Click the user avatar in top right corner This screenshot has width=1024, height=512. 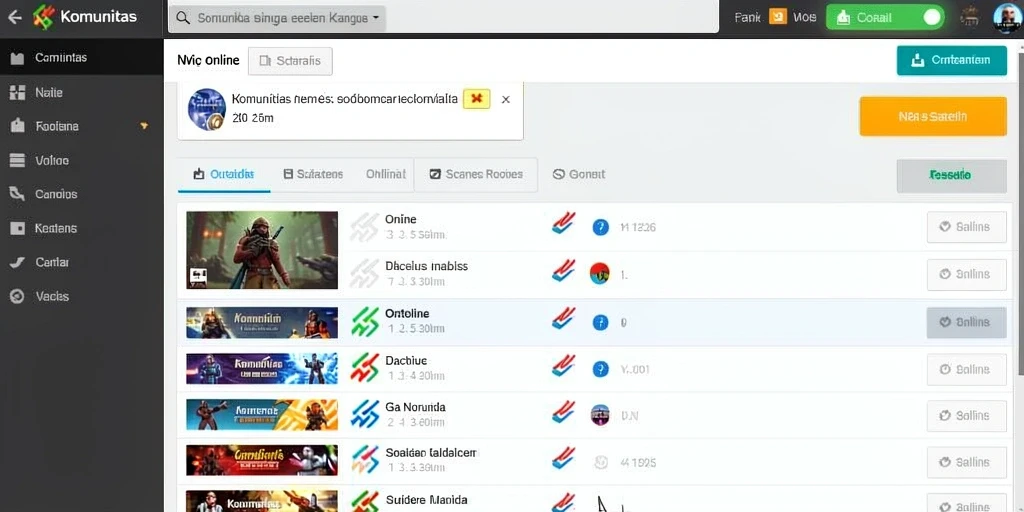1006,18
